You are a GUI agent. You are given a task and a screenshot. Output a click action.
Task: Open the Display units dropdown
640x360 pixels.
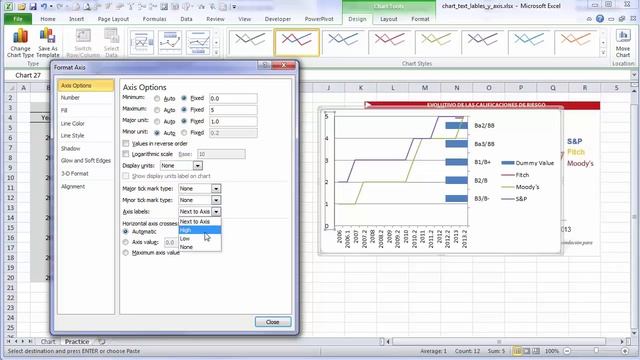198,166
